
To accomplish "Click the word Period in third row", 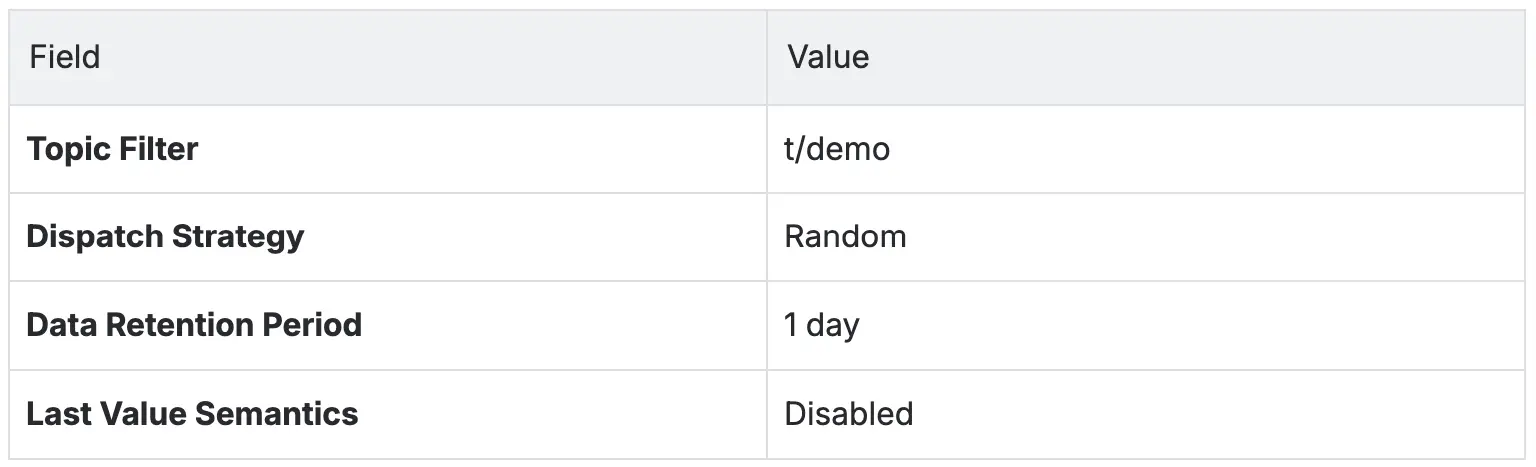I will 316,325.
